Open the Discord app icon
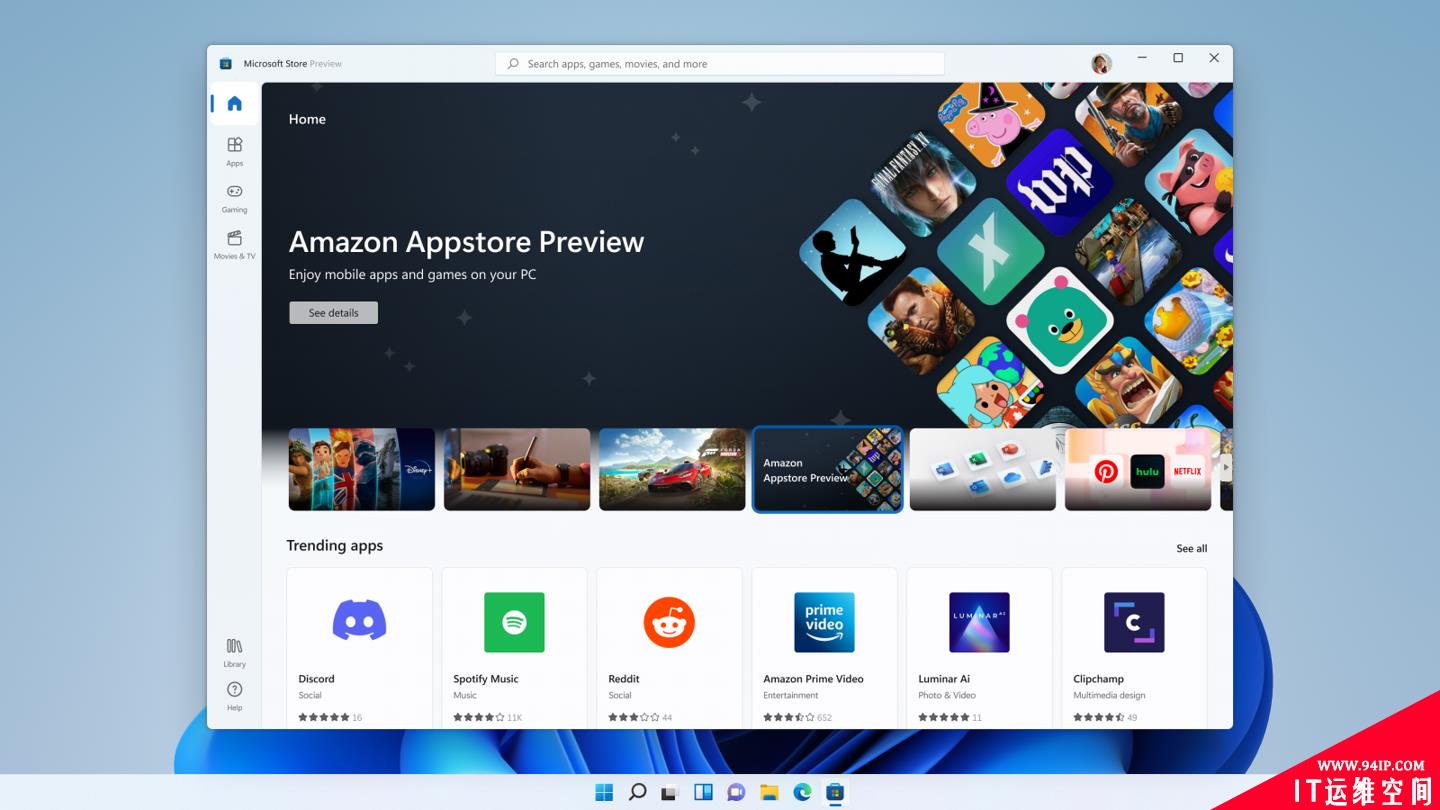 click(359, 622)
